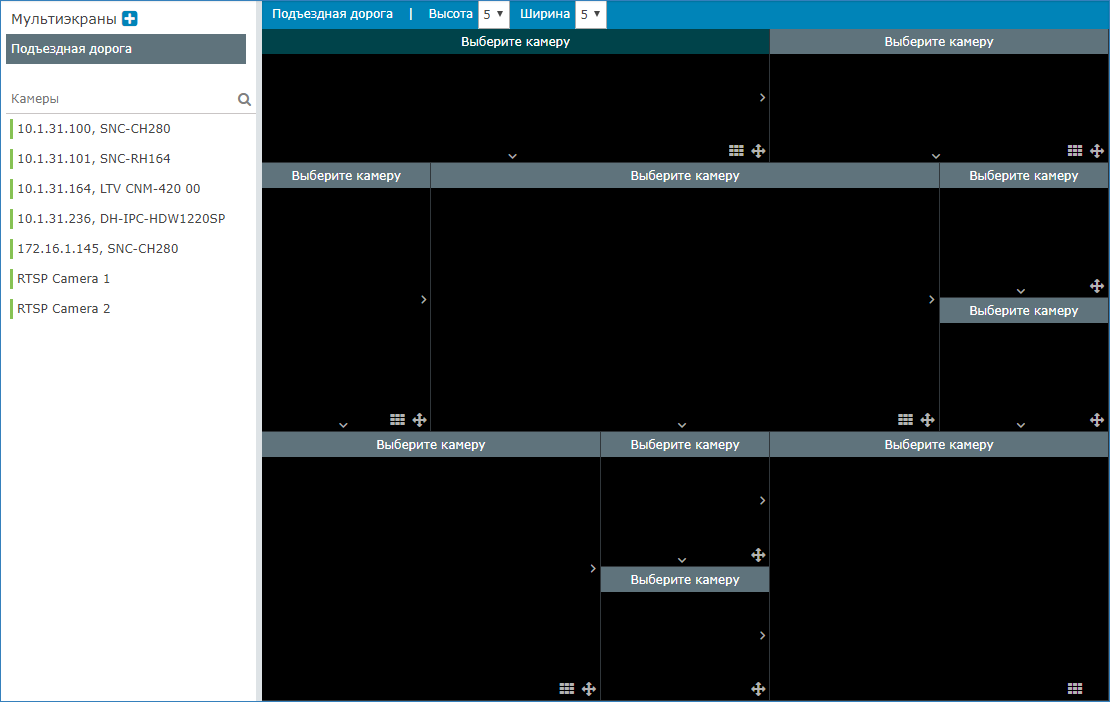This screenshot has height=702, width=1110.
Task: Expand bottom-left cell rightward with chevron
Action: pyautogui.click(x=593, y=569)
